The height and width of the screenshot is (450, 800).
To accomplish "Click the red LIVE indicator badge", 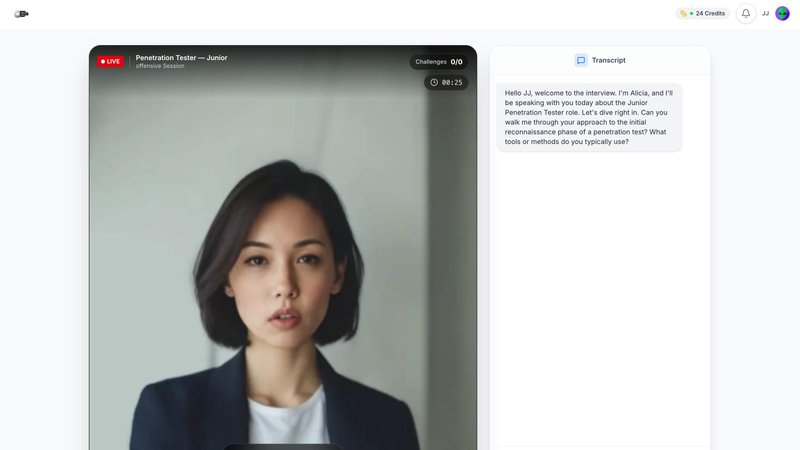I will click(111, 62).
